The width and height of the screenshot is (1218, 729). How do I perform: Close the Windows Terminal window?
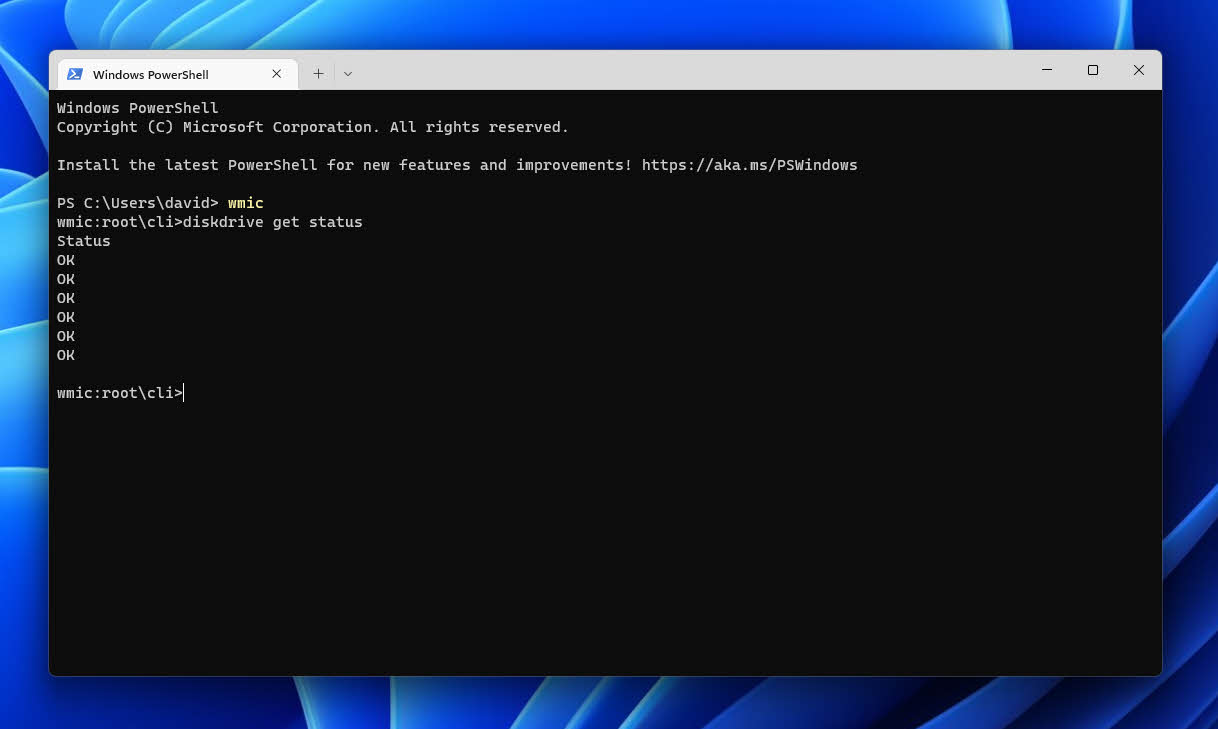[1139, 70]
